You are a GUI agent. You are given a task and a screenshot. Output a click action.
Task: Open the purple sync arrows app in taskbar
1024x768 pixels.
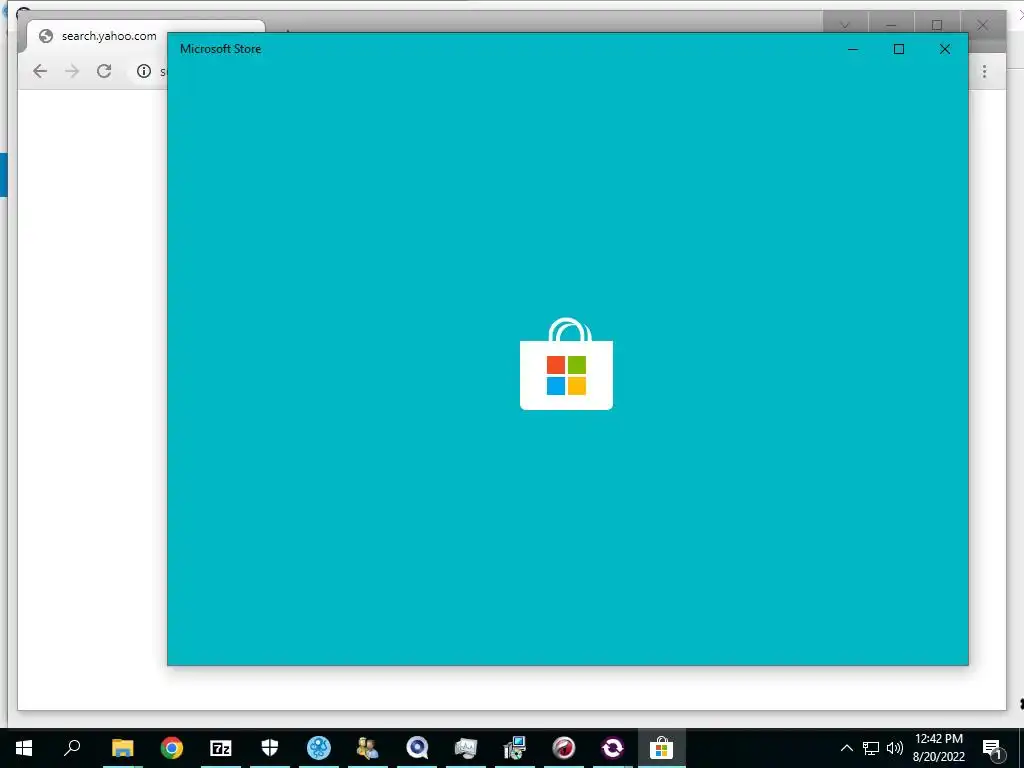pos(613,748)
